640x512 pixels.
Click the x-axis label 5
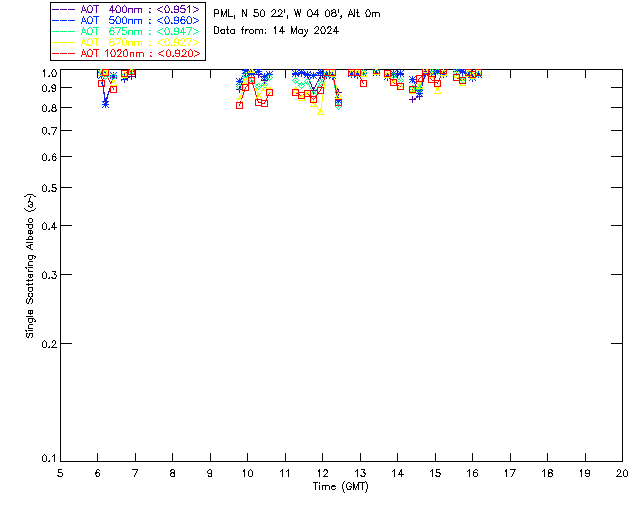(x=60, y=473)
